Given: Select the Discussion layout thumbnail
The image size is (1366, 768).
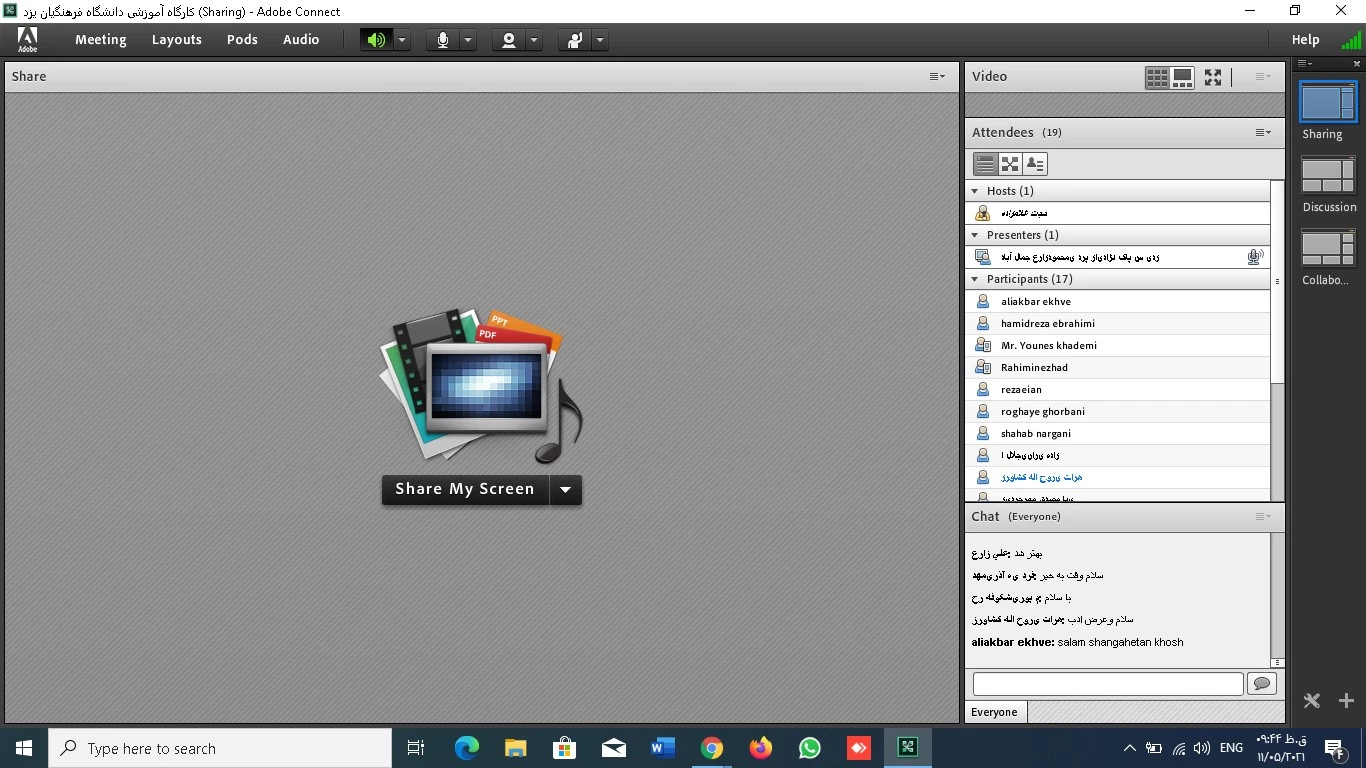Looking at the screenshot, I should point(1328,178).
